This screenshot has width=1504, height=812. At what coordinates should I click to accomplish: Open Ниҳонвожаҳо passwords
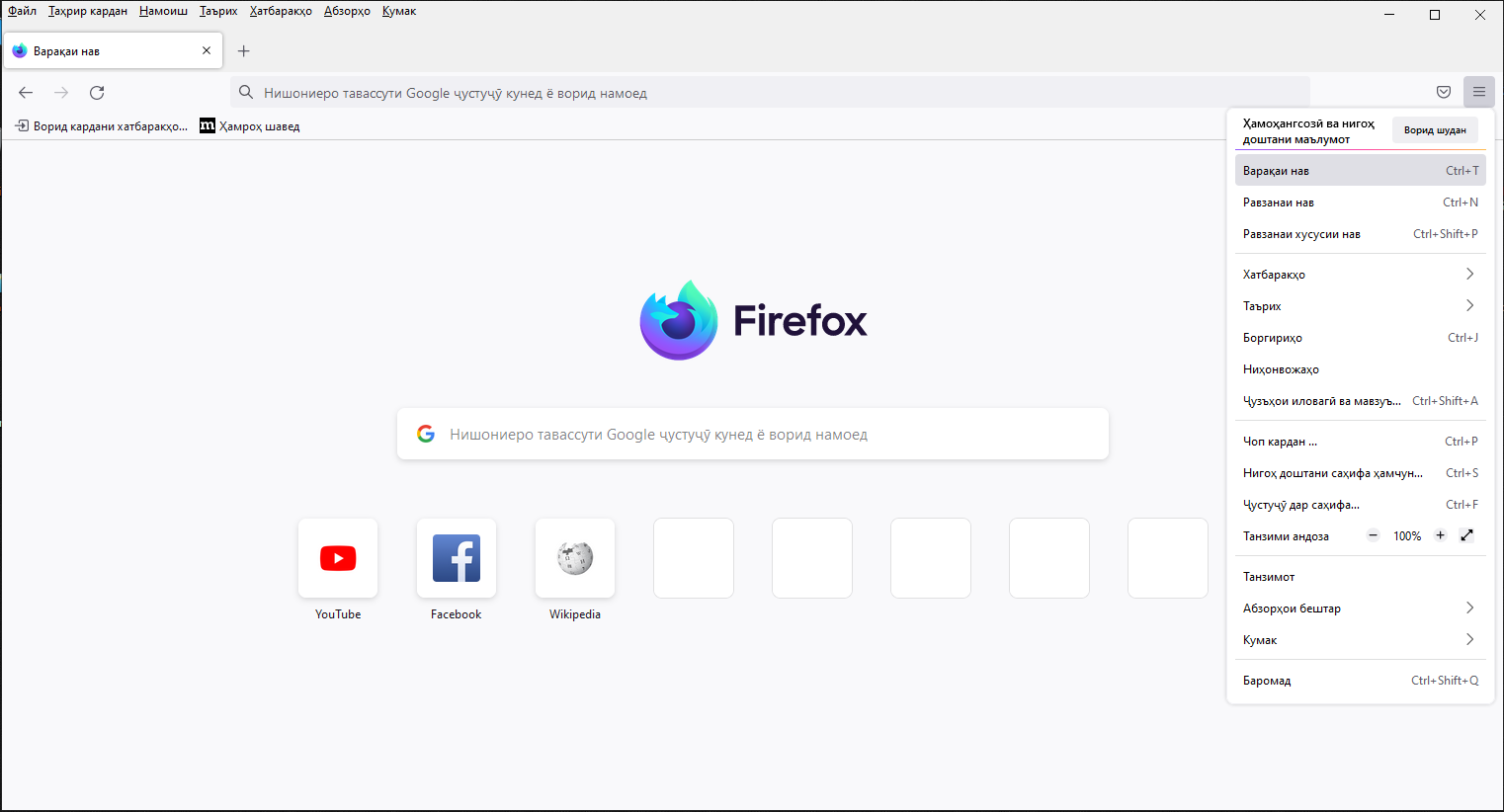coord(1360,369)
